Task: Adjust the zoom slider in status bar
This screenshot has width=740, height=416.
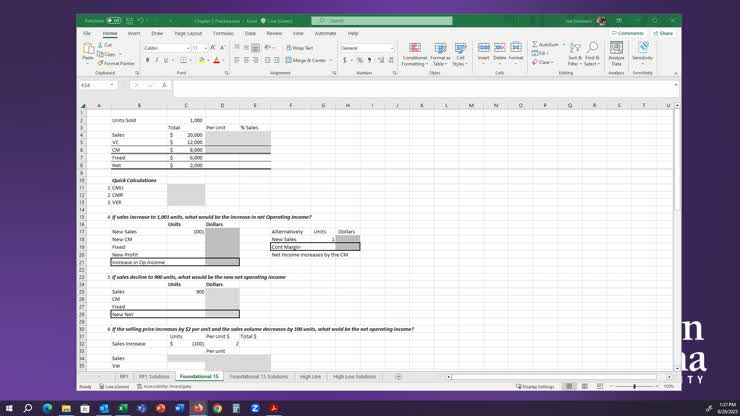Action: pos(633,386)
